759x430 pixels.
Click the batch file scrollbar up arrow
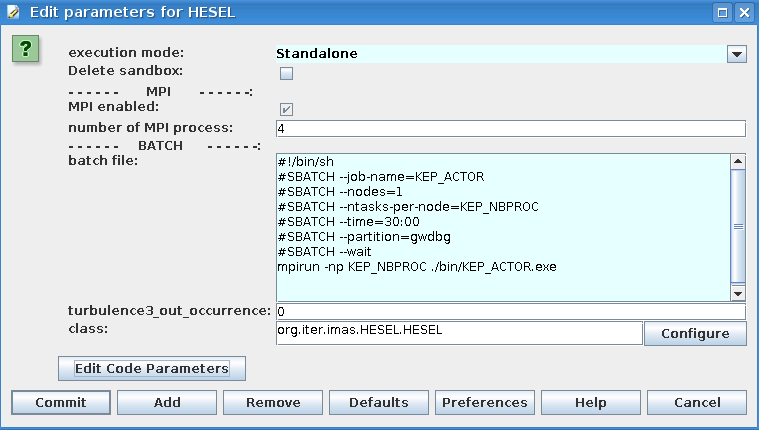click(x=738, y=161)
